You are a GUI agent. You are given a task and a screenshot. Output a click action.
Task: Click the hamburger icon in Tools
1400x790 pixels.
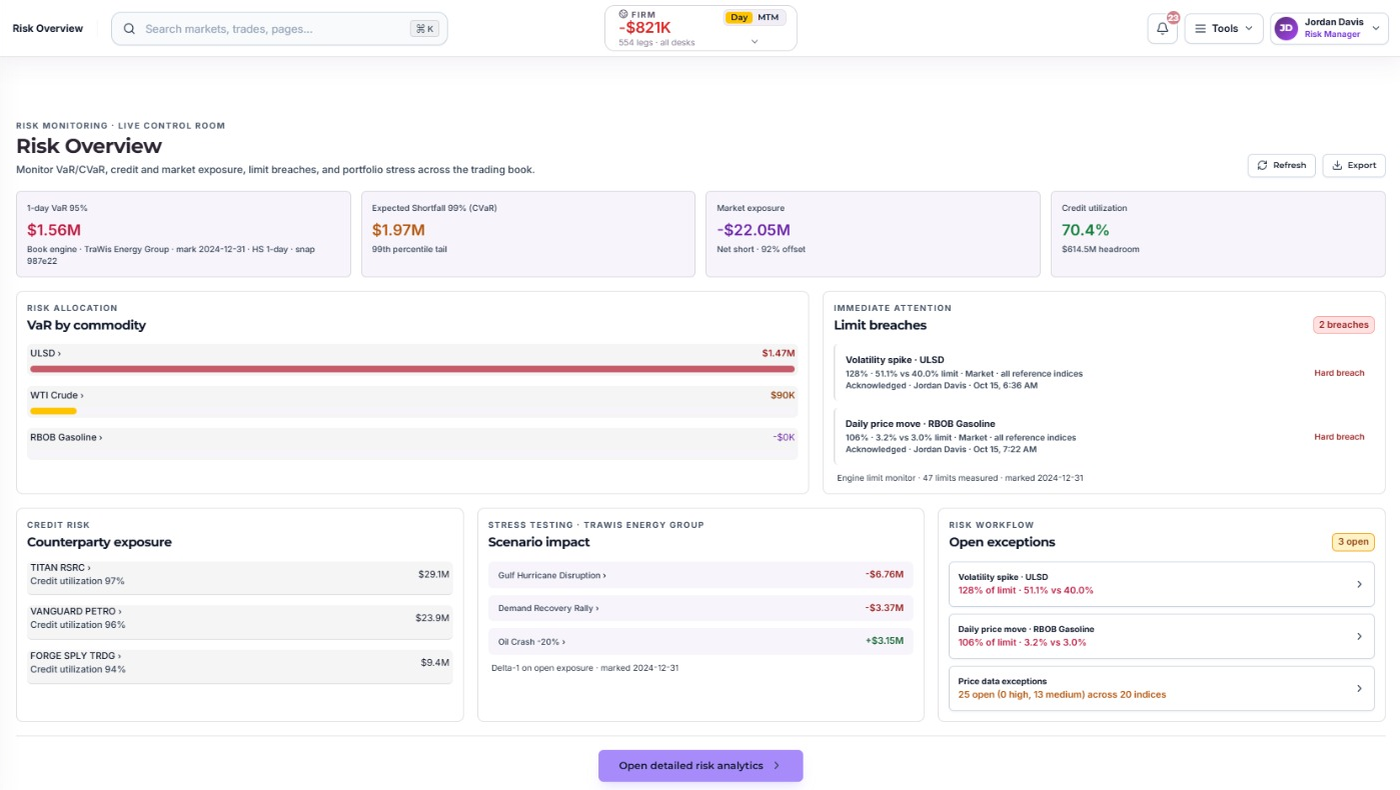pos(1201,29)
